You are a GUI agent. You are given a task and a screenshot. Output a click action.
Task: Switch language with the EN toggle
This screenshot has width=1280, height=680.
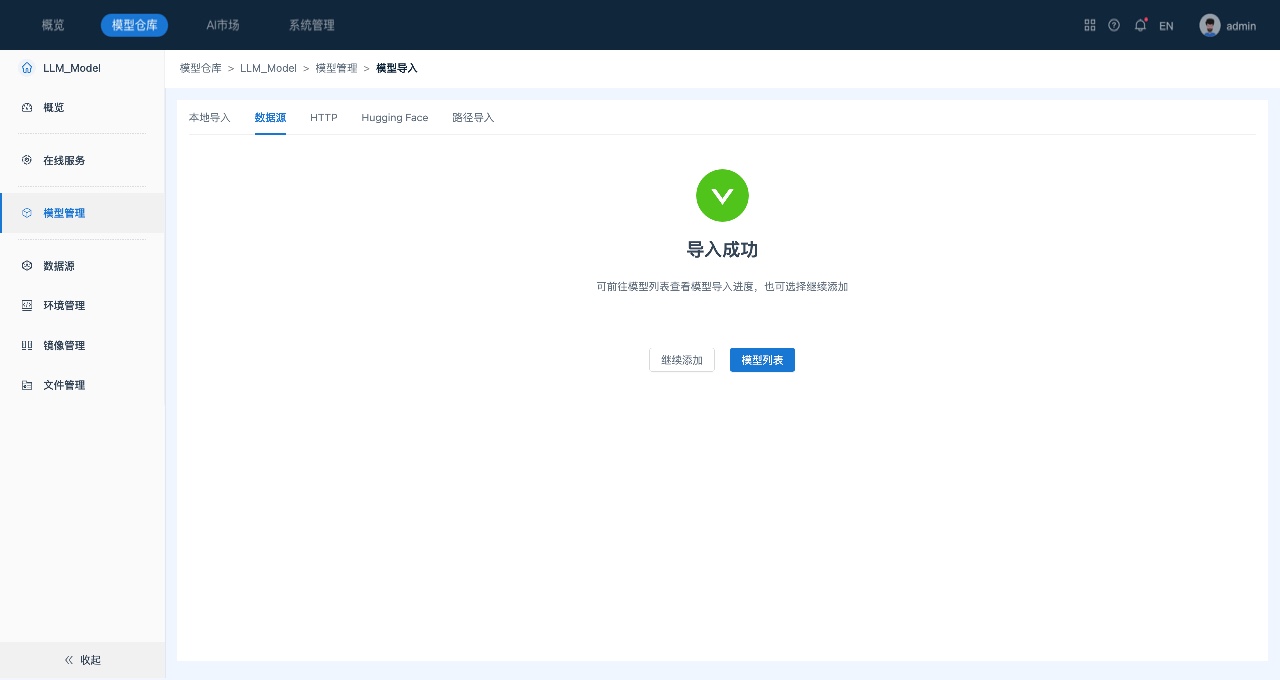coord(1166,26)
